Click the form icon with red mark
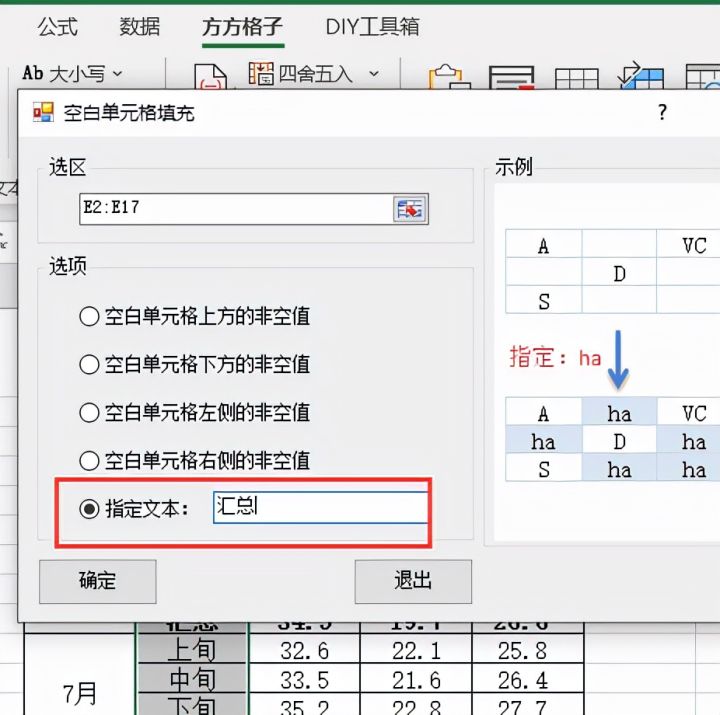 (x=511, y=78)
